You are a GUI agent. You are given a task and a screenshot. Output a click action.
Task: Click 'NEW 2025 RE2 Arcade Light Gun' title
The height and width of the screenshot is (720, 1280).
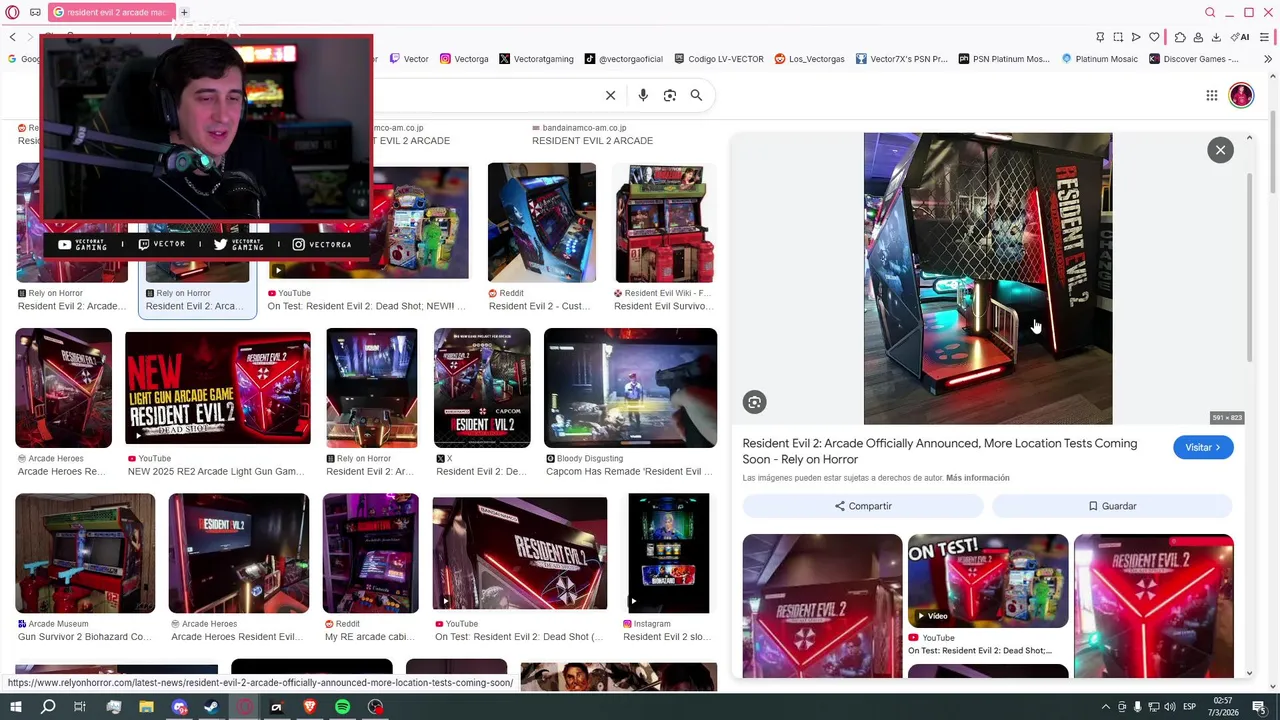215,472
